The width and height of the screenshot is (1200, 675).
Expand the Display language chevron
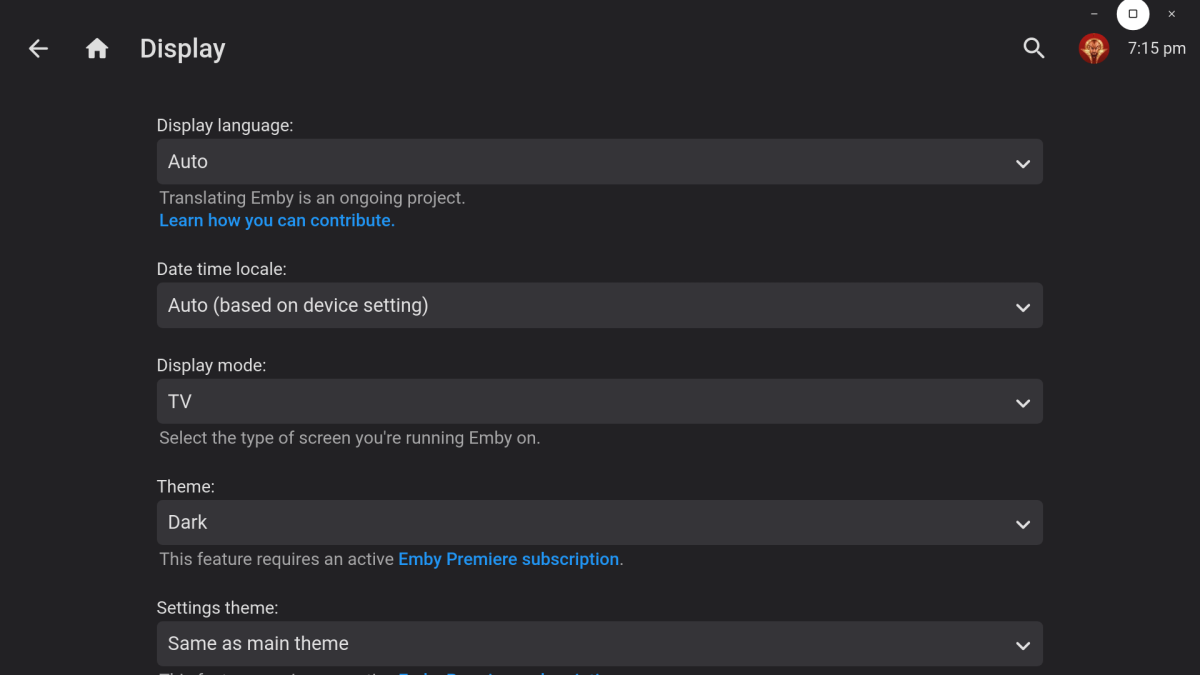(1022, 161)
